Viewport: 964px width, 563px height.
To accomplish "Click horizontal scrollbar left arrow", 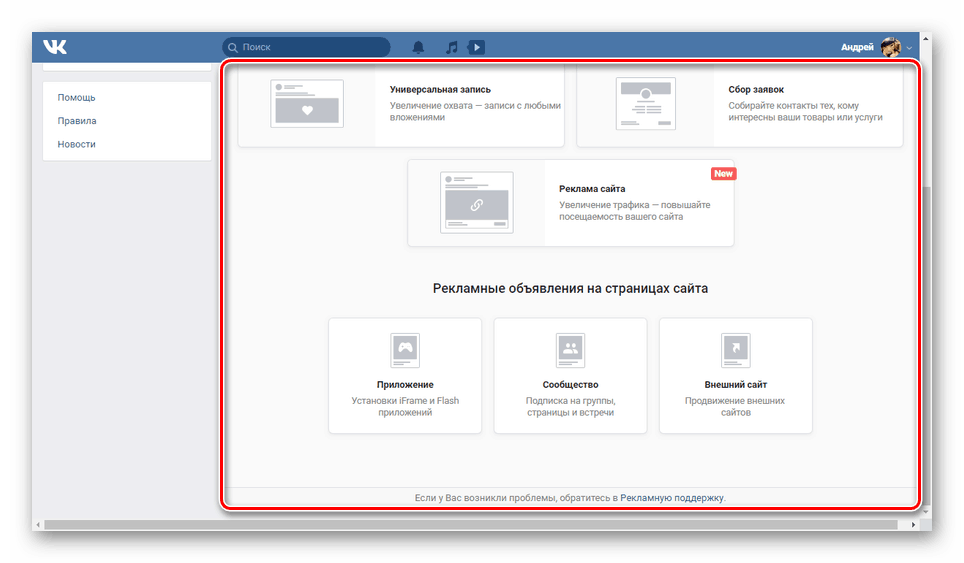I will (39, 525).
